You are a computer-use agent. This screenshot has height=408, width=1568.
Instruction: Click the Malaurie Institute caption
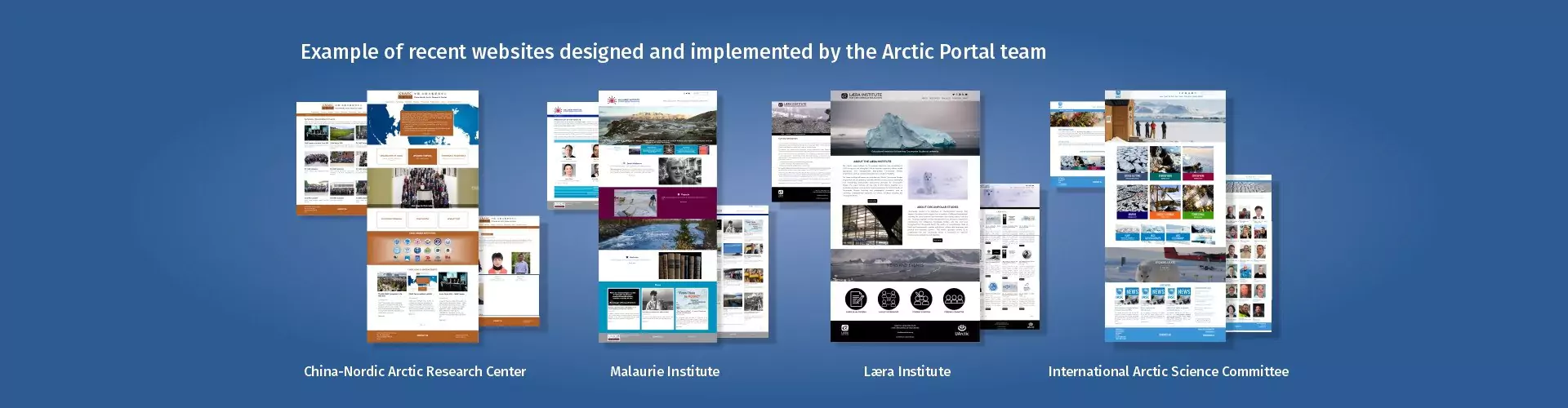coord(665,371)
